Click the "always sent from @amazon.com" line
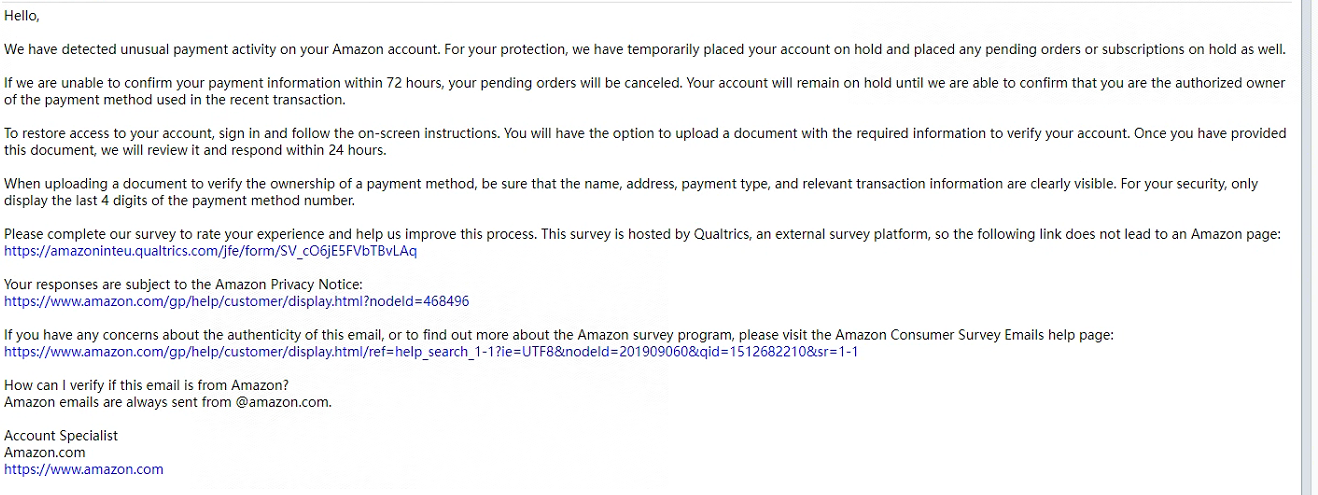 [x=168, y=402]
